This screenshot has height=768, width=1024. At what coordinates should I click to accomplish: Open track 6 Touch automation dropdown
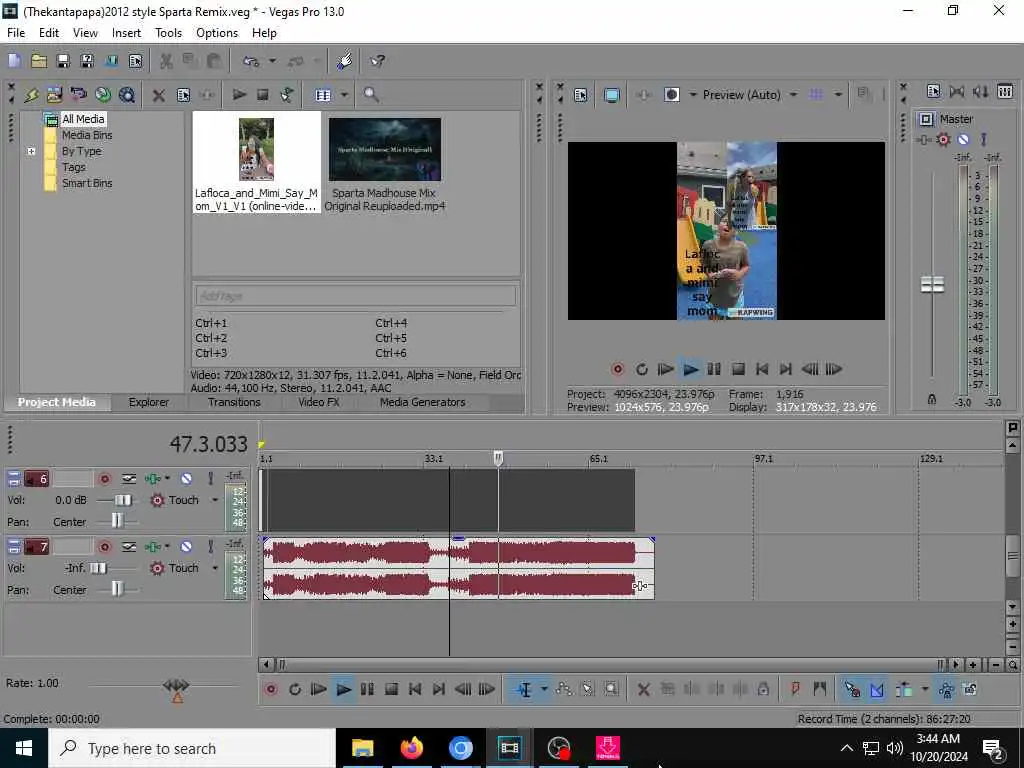tap(215, 500)
